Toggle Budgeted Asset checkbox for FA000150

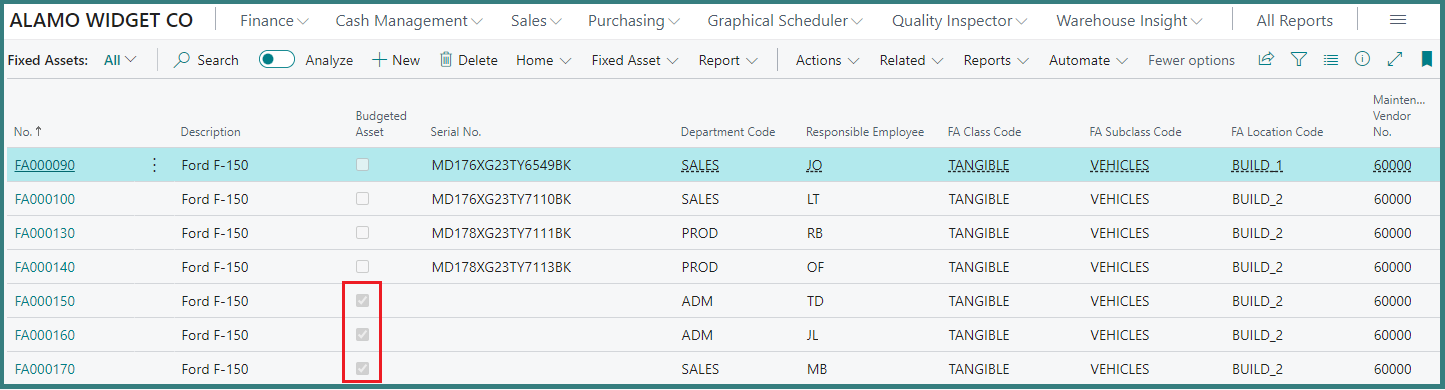pyautogui.click(x=363, y=301)
